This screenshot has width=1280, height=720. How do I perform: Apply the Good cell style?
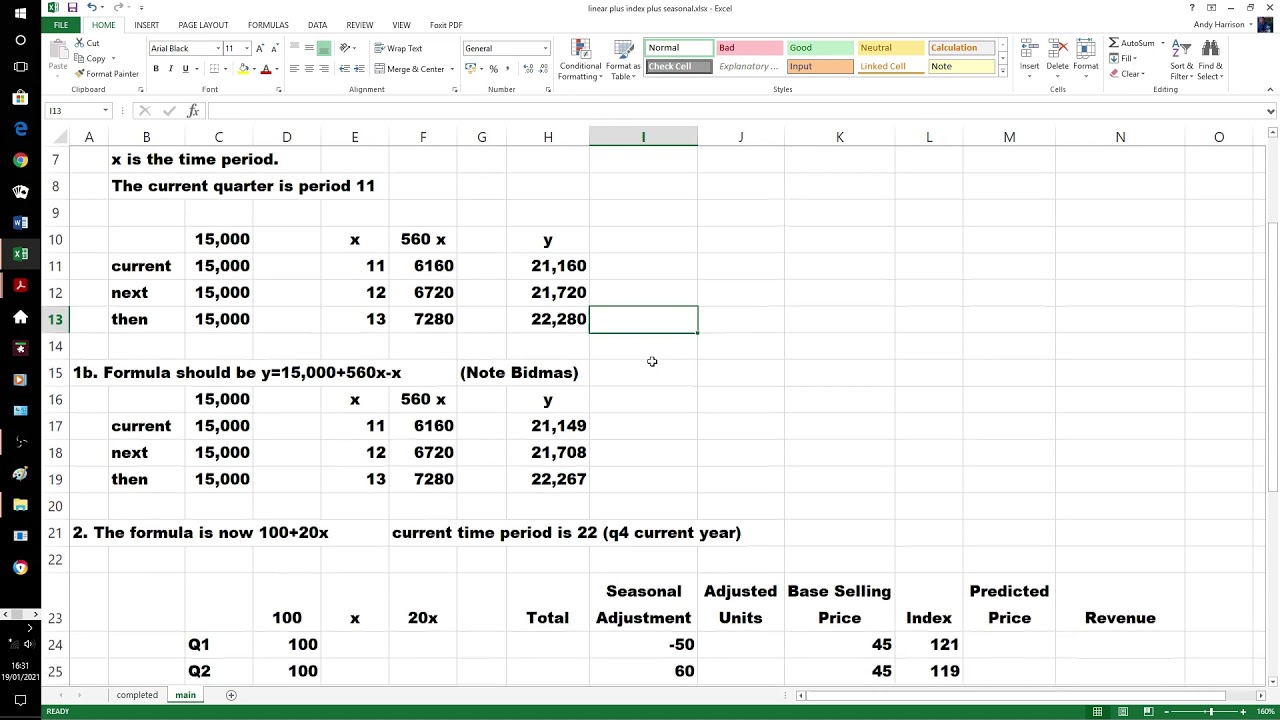tap(820, 48)
